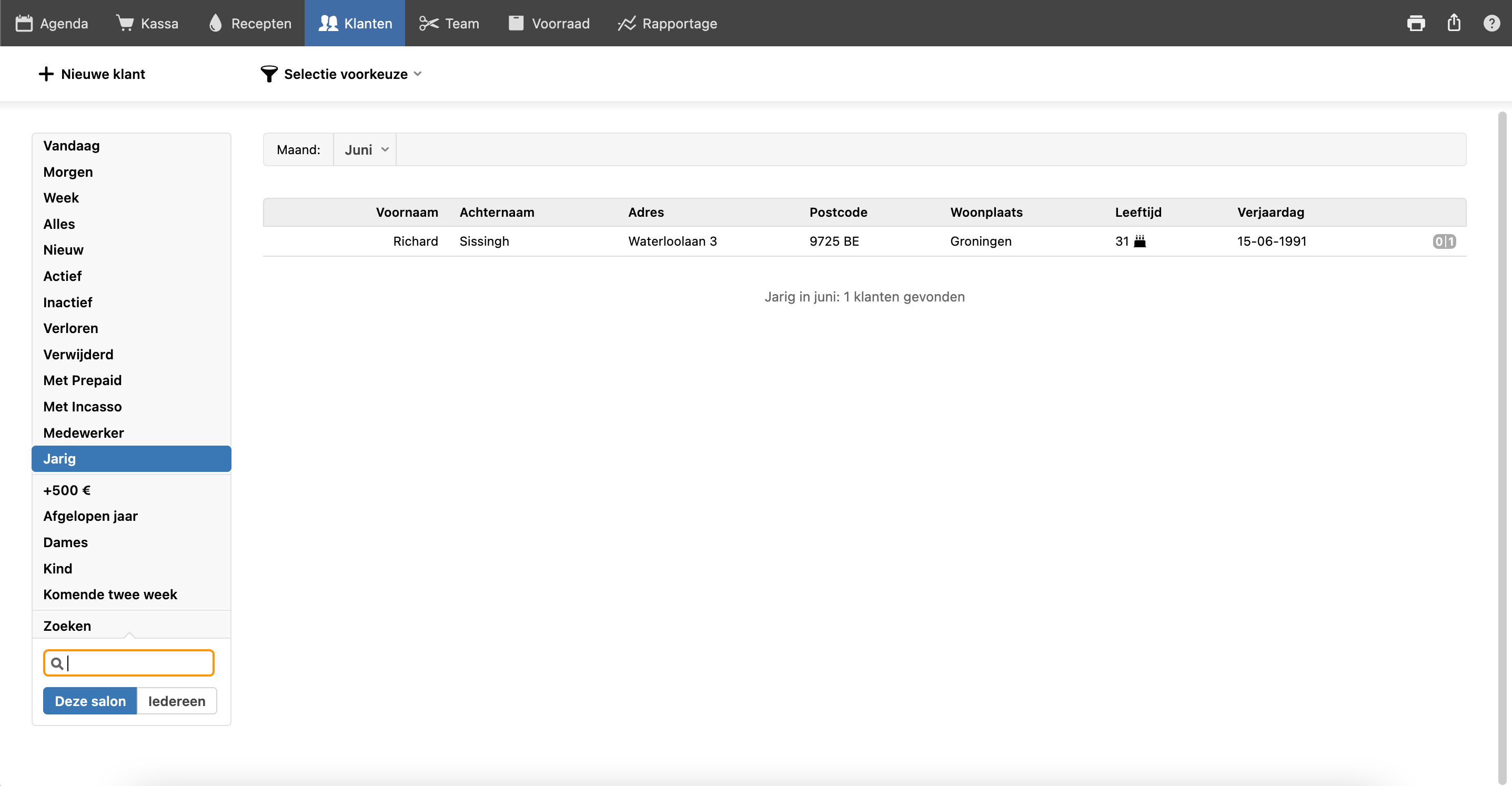Screen dimensions: 1512x786
Task: Open the Juni month dropdown
Action: click(x=365, y=150)
